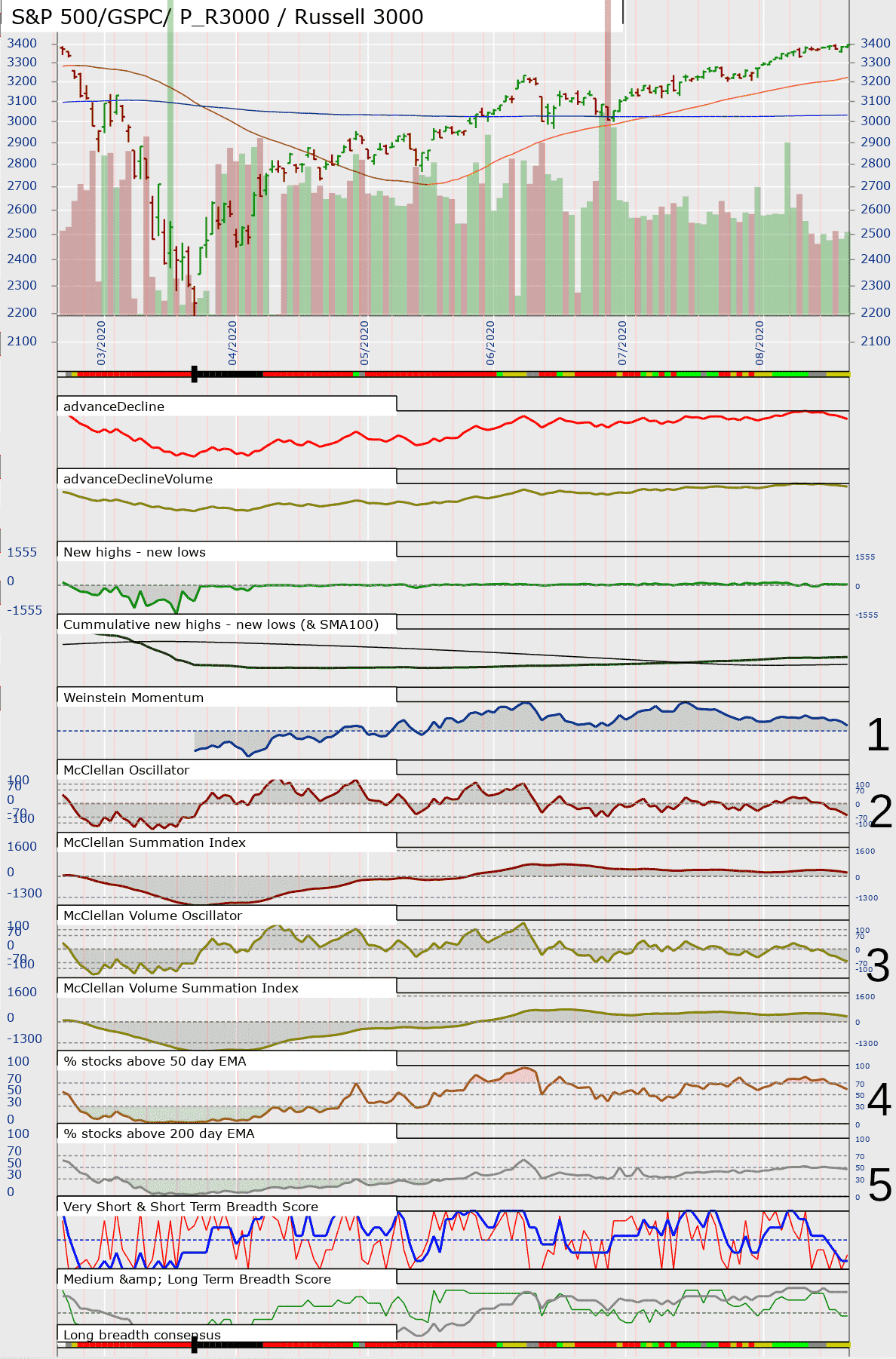Select 'Medium & Long Term Breadth Score' label
Viewport: 896px width, 1359px height.
pos(198,1279)
